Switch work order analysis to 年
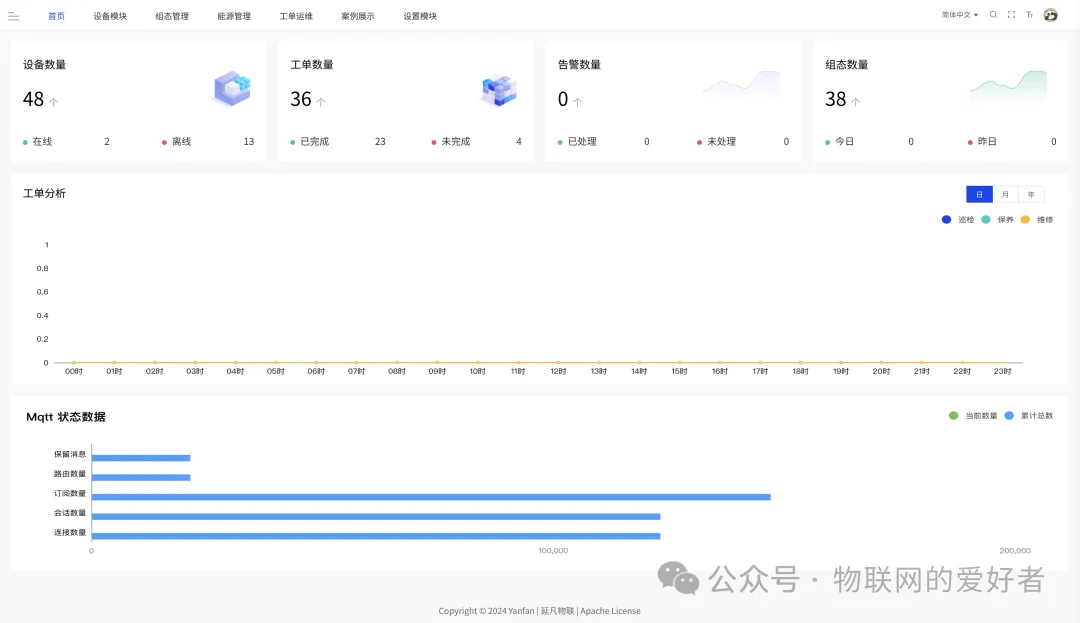Screen dimensions: 1080x623 click(x=1031, y=194)
